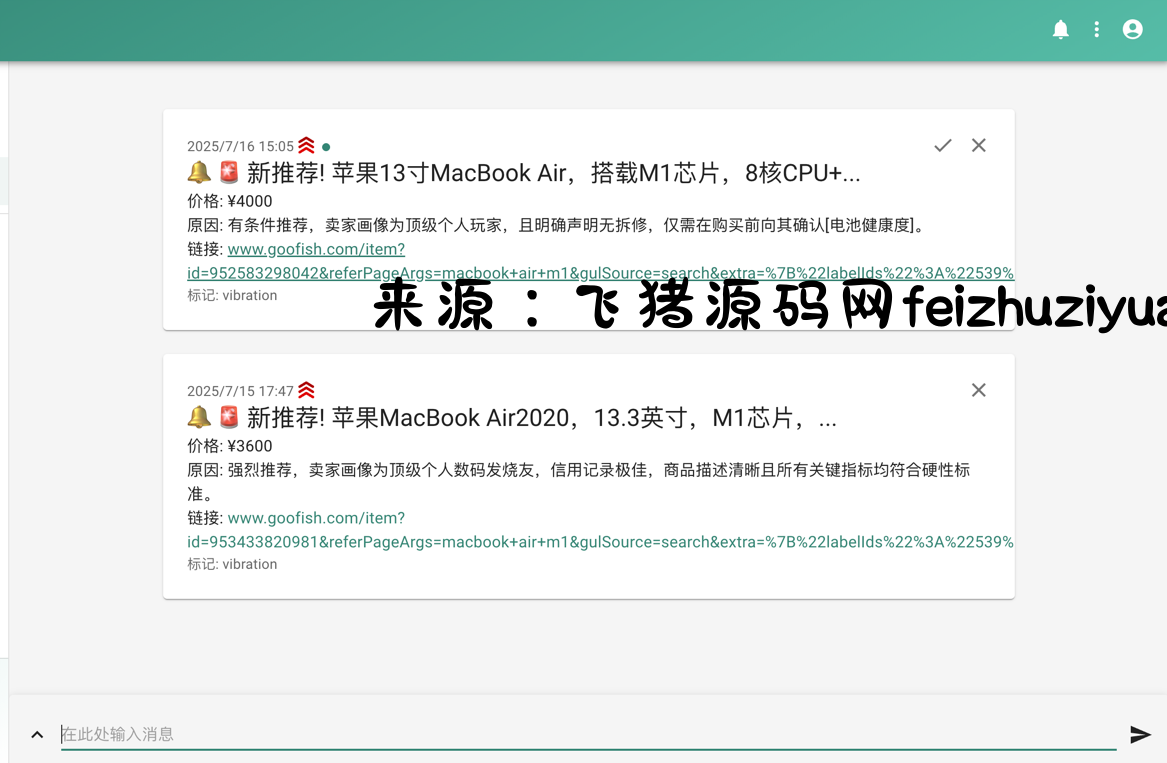Expand publish options chevron beside message field
This screenshot has width=1167, height=763.
point(37,735)
